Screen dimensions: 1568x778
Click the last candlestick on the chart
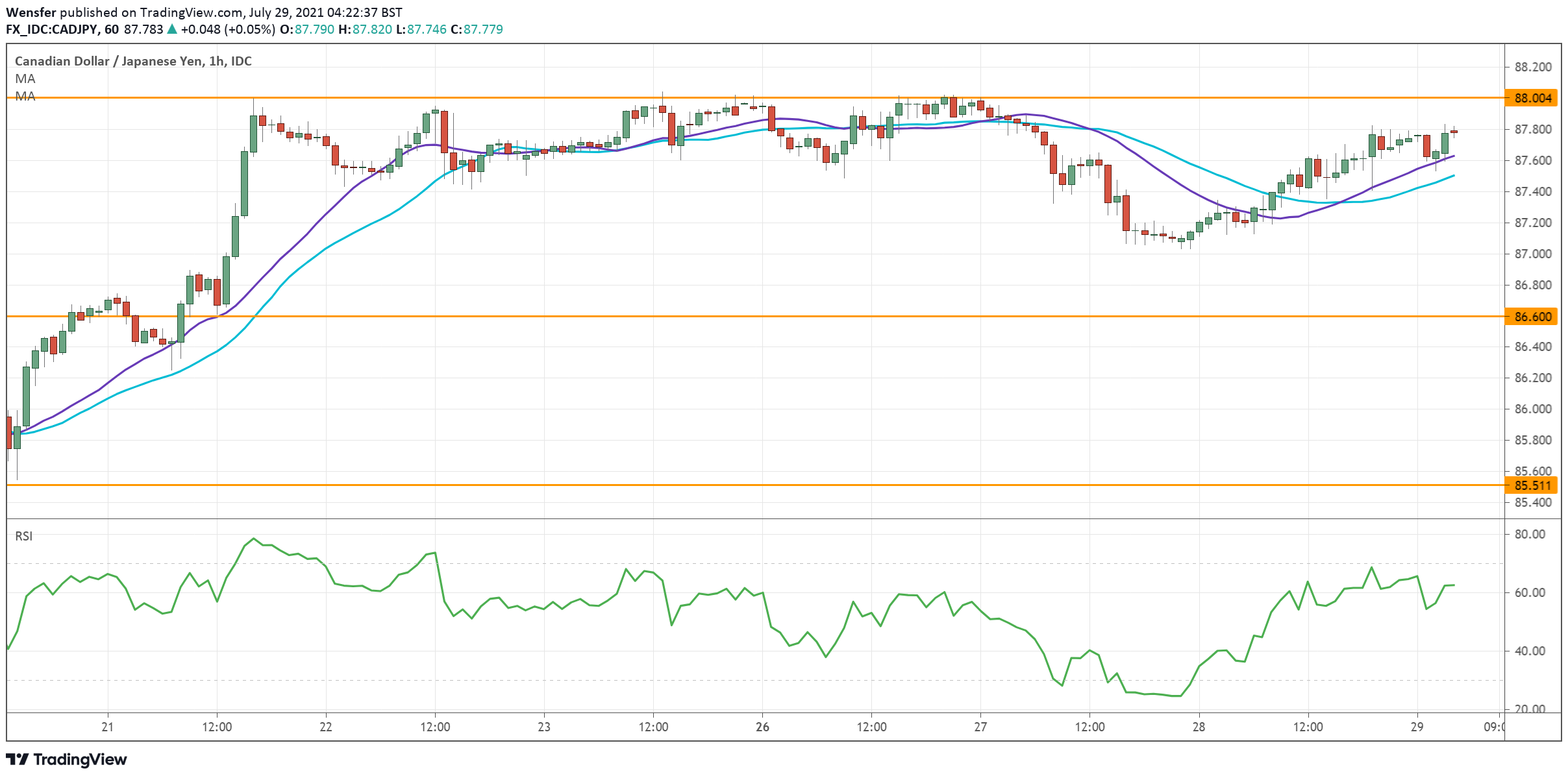[1454, 132]
